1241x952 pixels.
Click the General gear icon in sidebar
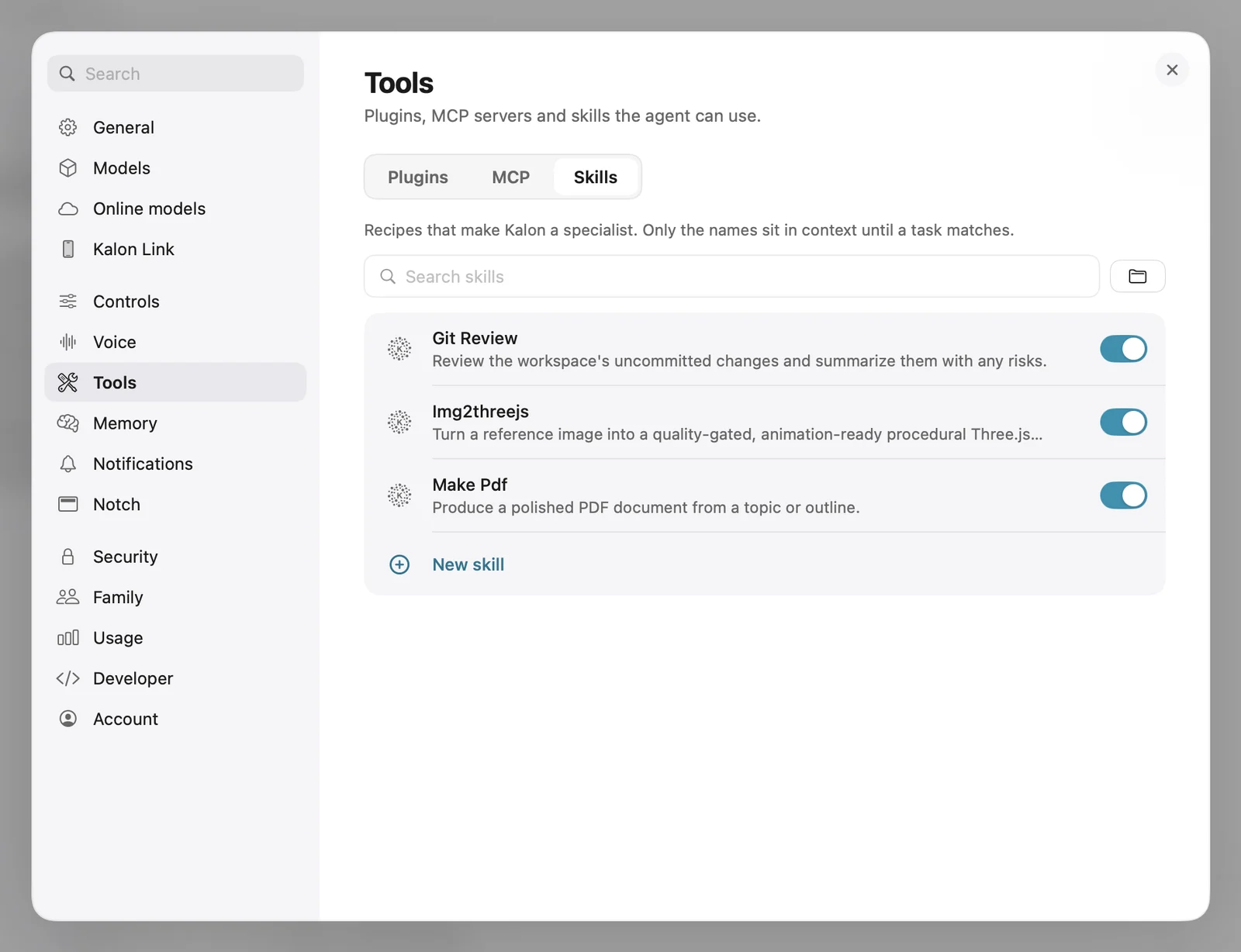click(68, 127)
